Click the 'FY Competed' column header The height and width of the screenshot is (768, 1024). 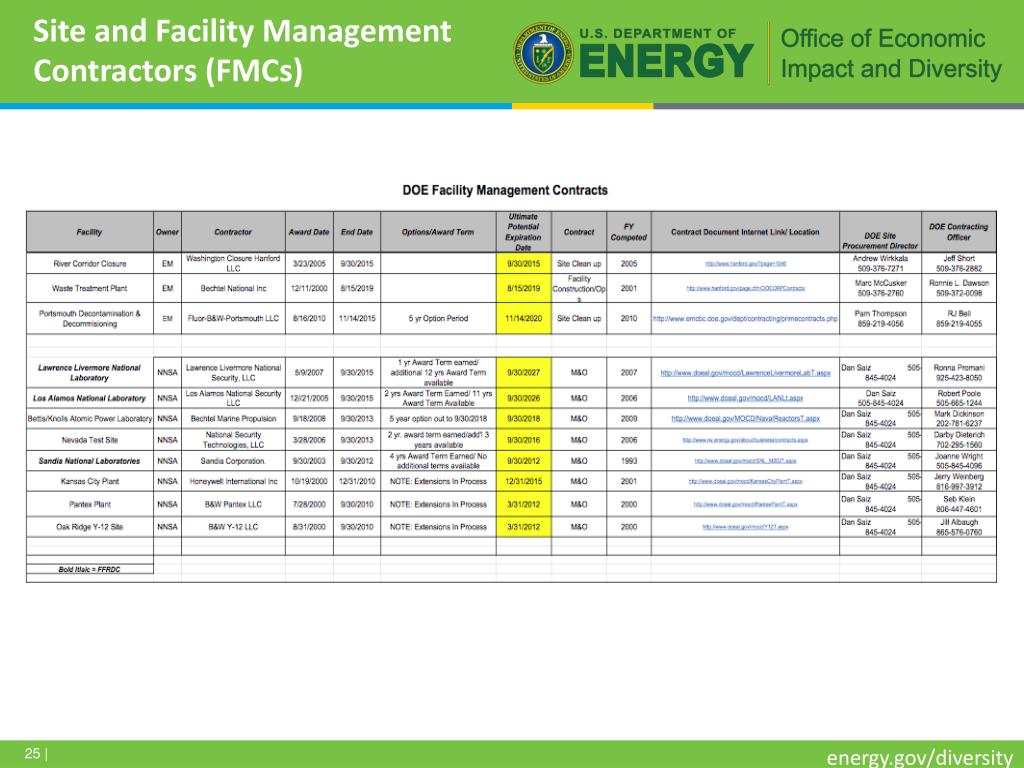pos(628,232)
